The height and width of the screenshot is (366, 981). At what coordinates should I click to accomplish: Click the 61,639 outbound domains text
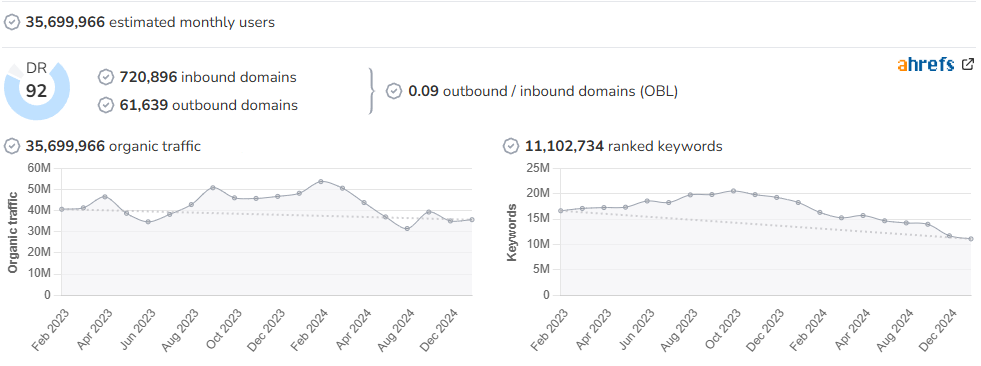[x=208, y=105]
